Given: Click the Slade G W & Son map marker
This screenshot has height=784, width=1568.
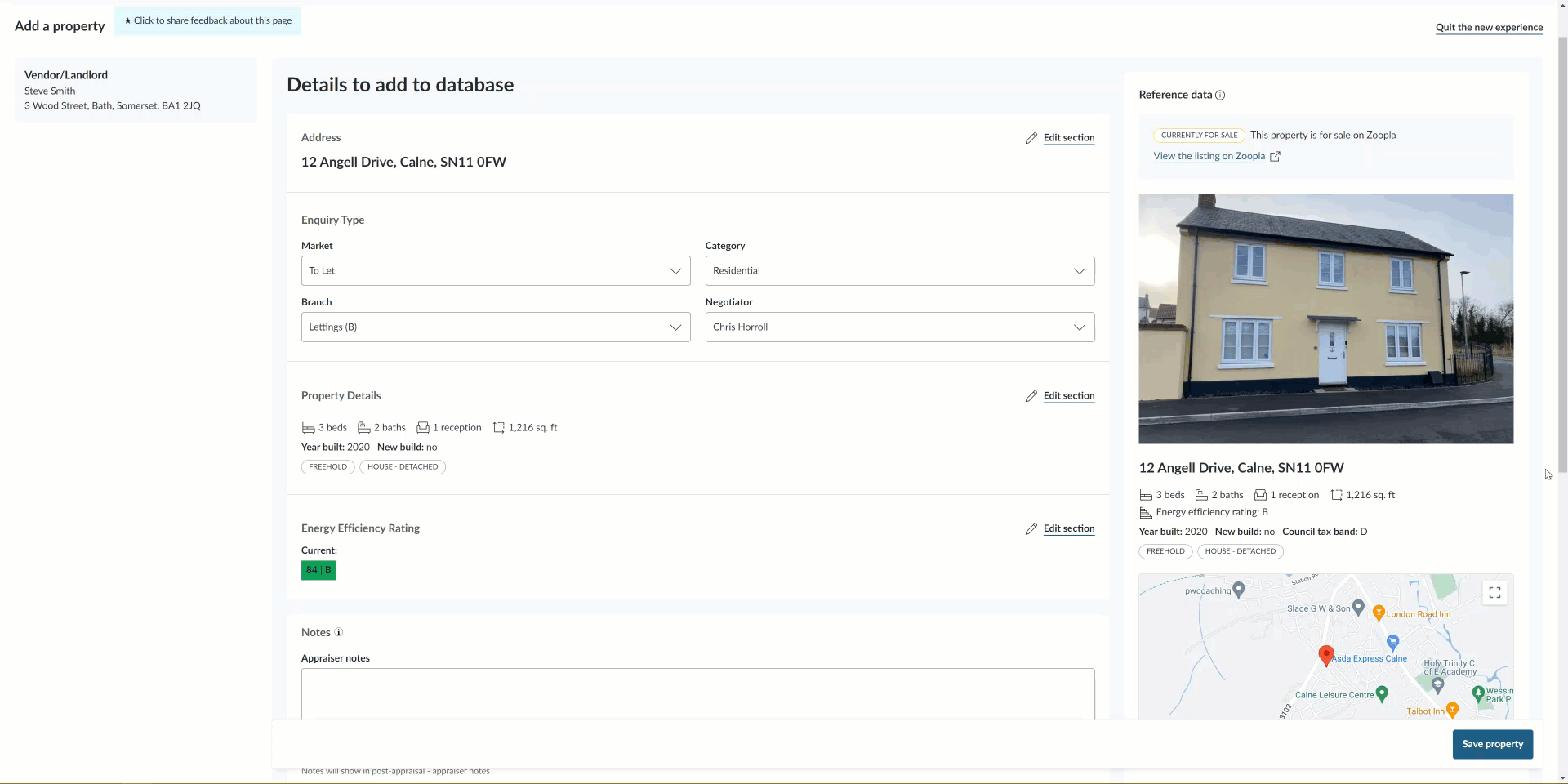Looking at the screenshot, I should coord(1358,607).
